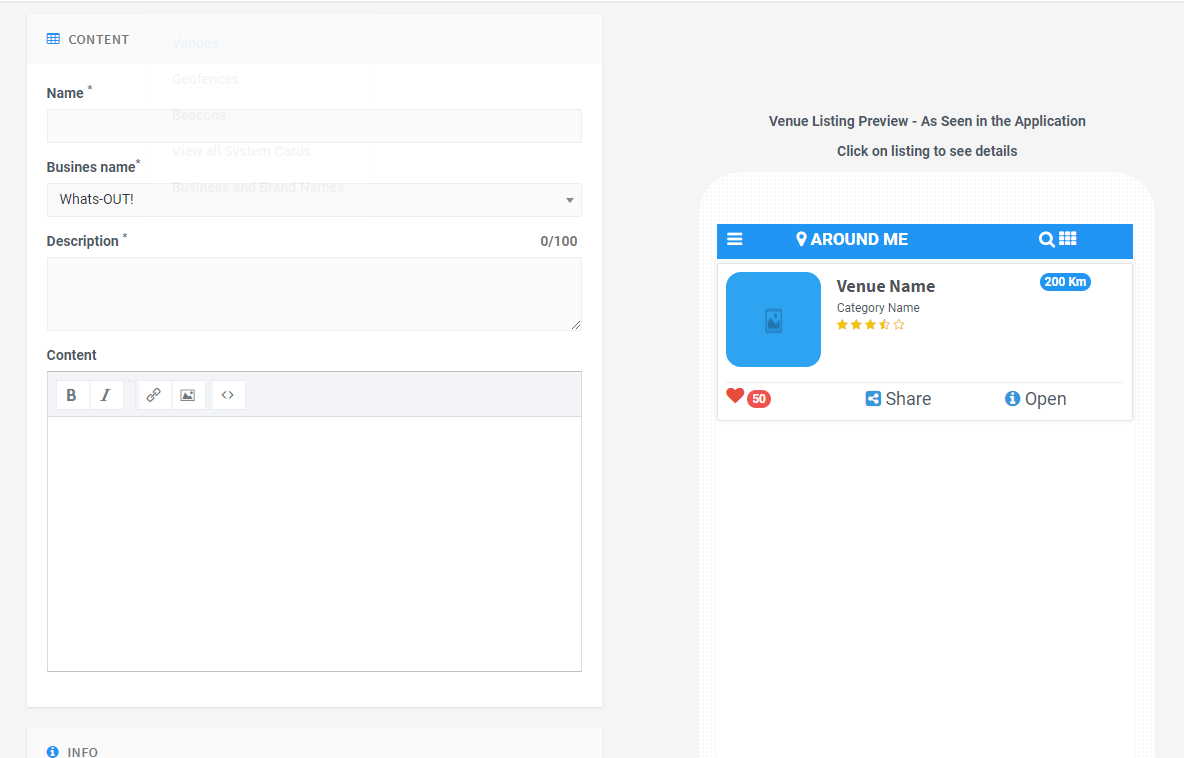Click Open info button on venue
1184x758 pixels.
click(1035, 399)
